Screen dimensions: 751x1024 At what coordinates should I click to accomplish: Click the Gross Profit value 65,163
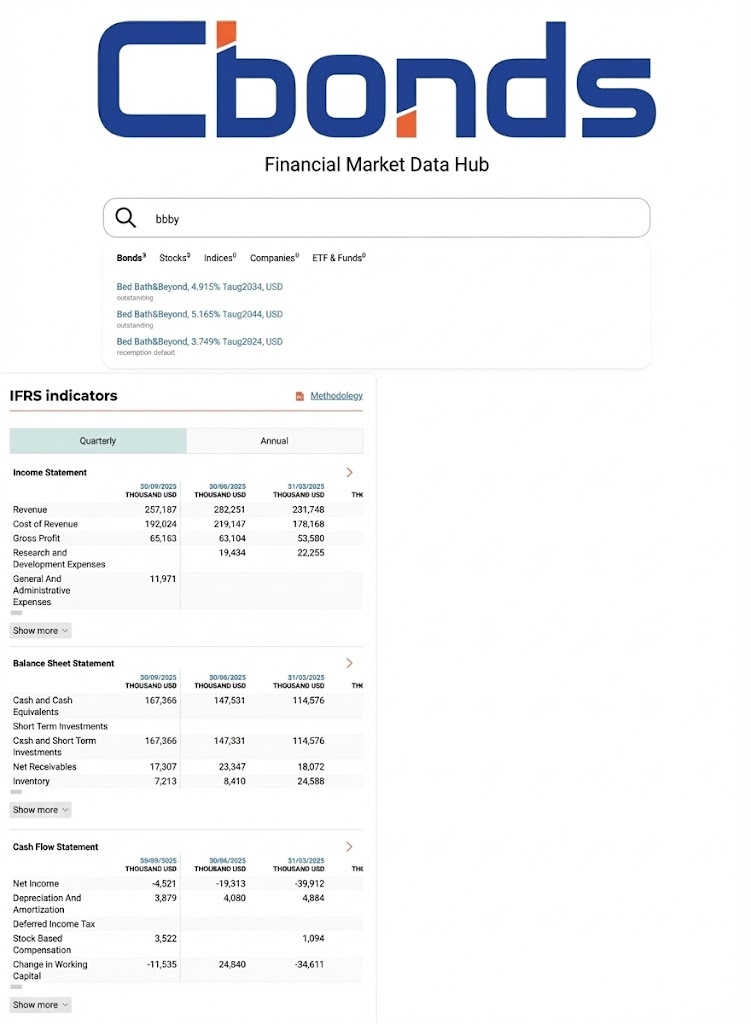(163, 538)
